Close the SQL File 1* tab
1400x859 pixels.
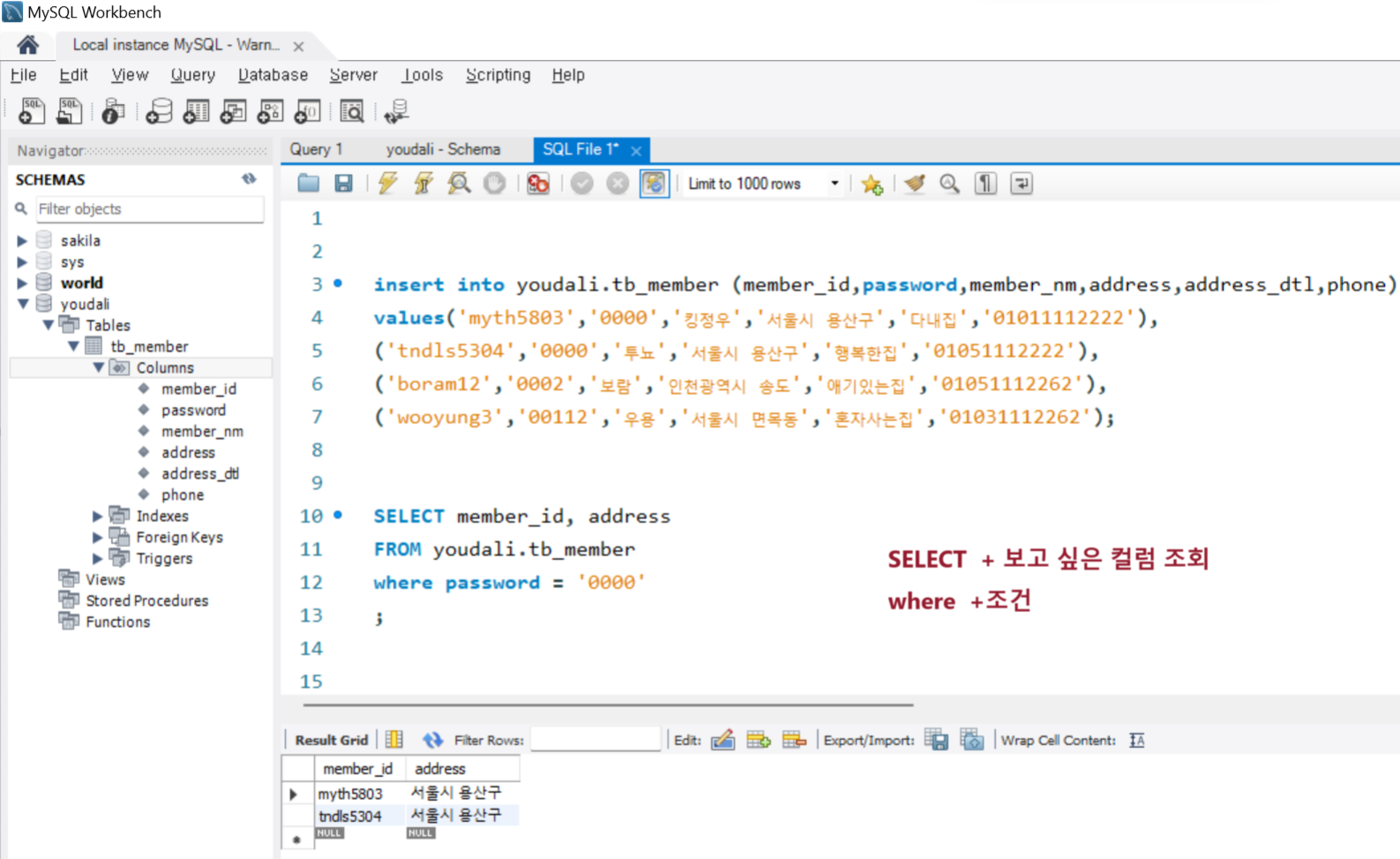(x=636, y=151)
